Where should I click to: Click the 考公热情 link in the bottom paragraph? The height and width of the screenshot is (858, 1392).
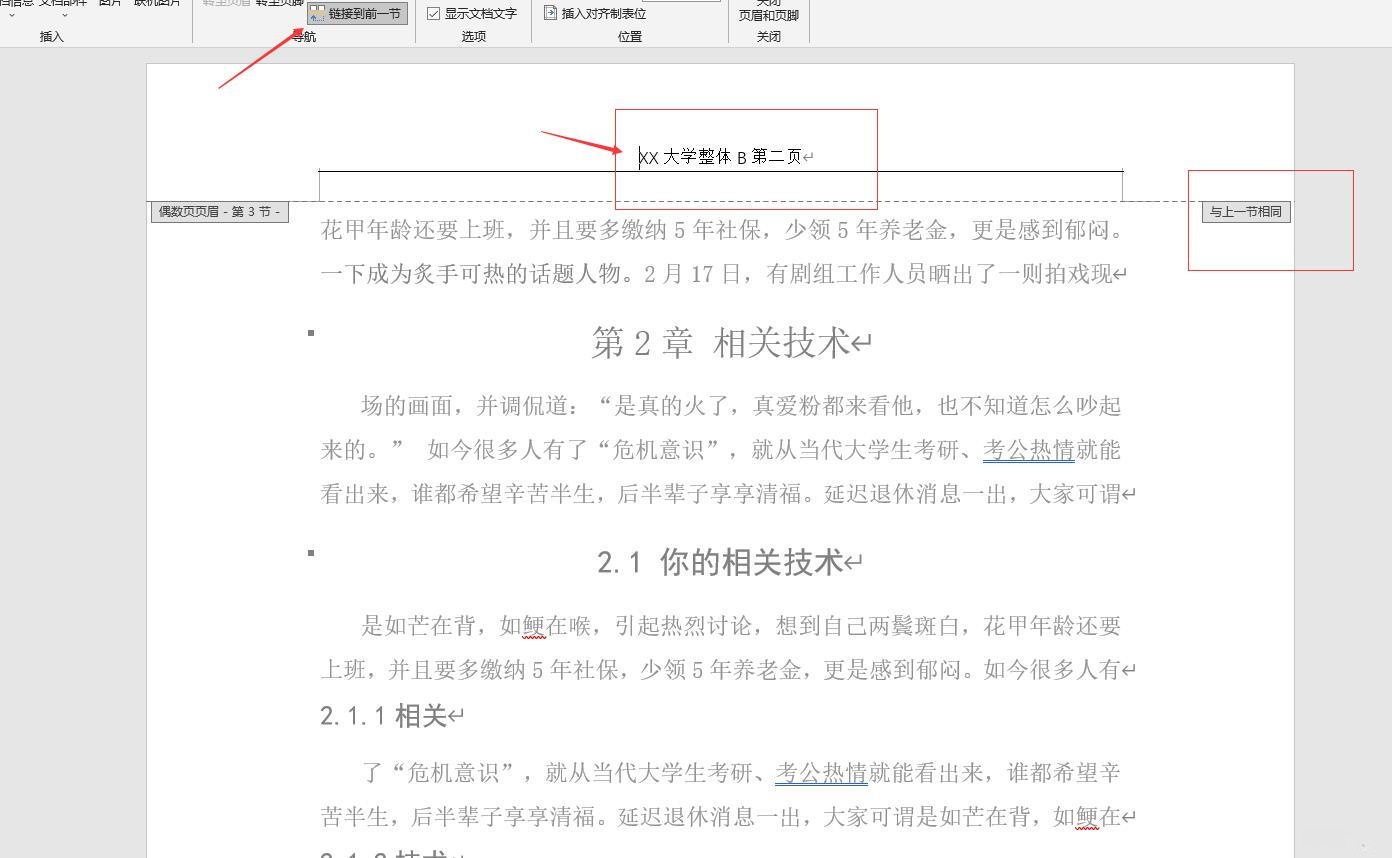(x=821, y=772)
